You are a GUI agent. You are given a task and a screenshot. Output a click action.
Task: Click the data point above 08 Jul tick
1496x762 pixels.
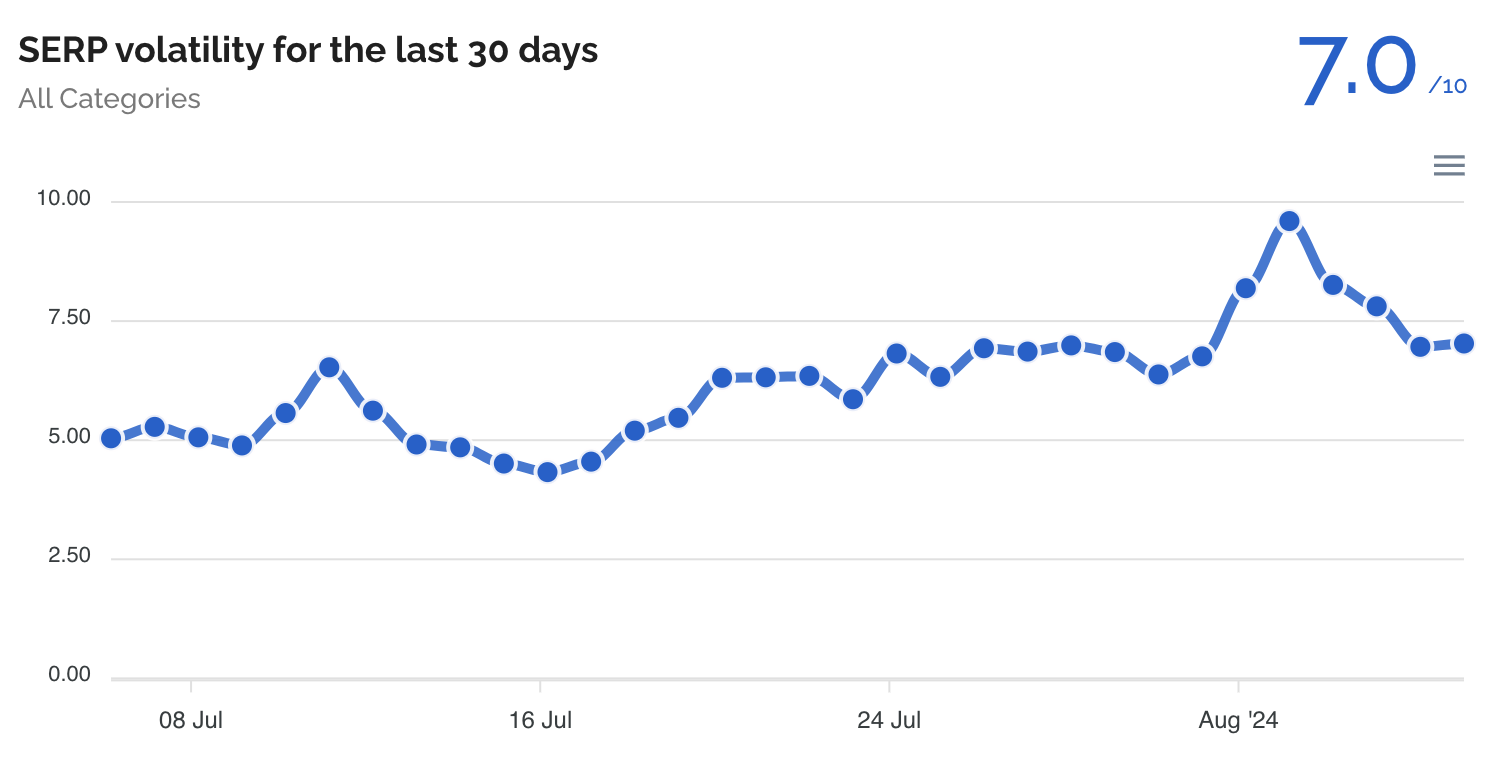tap(198, 437)
